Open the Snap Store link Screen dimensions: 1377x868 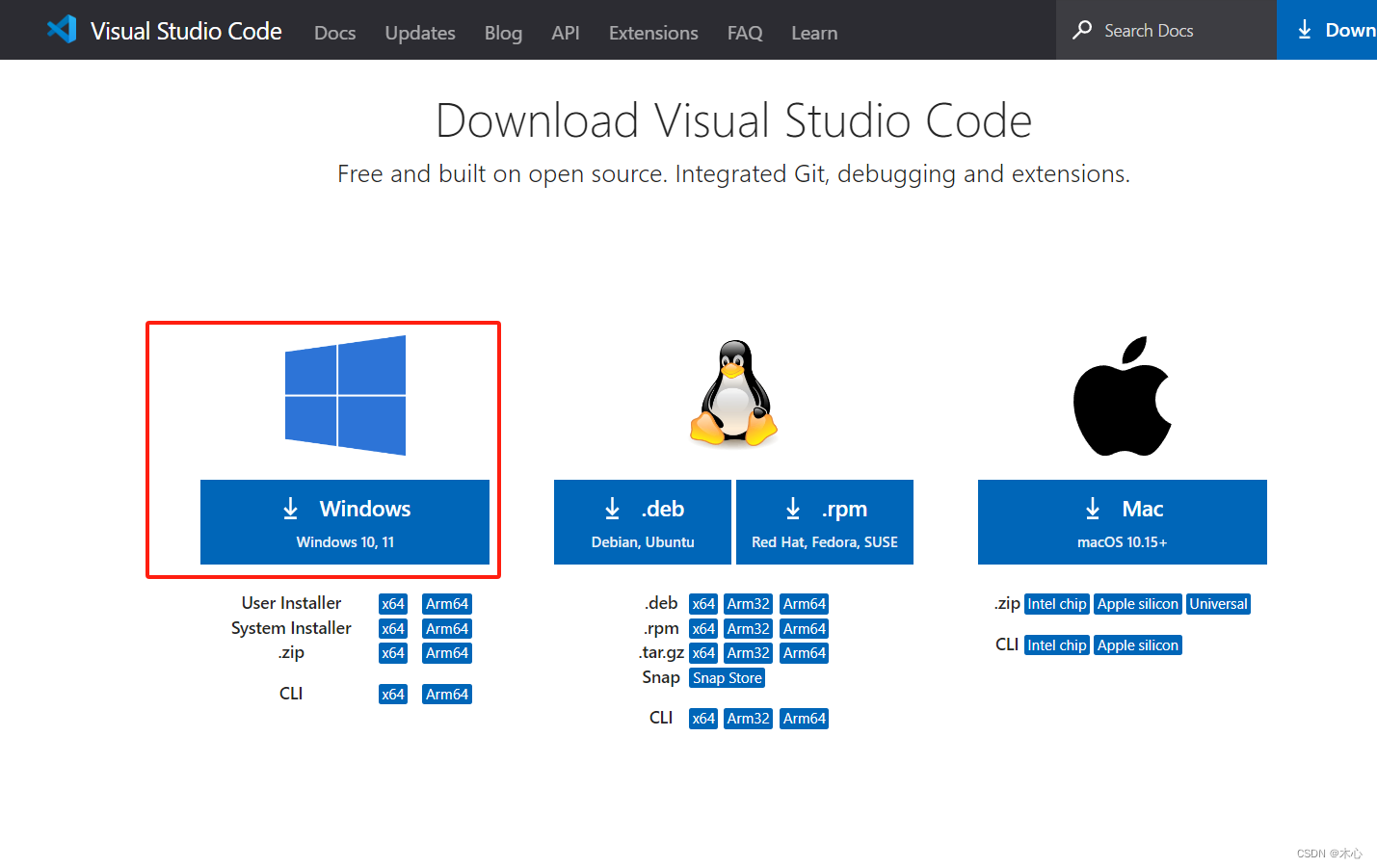[728, 678]
